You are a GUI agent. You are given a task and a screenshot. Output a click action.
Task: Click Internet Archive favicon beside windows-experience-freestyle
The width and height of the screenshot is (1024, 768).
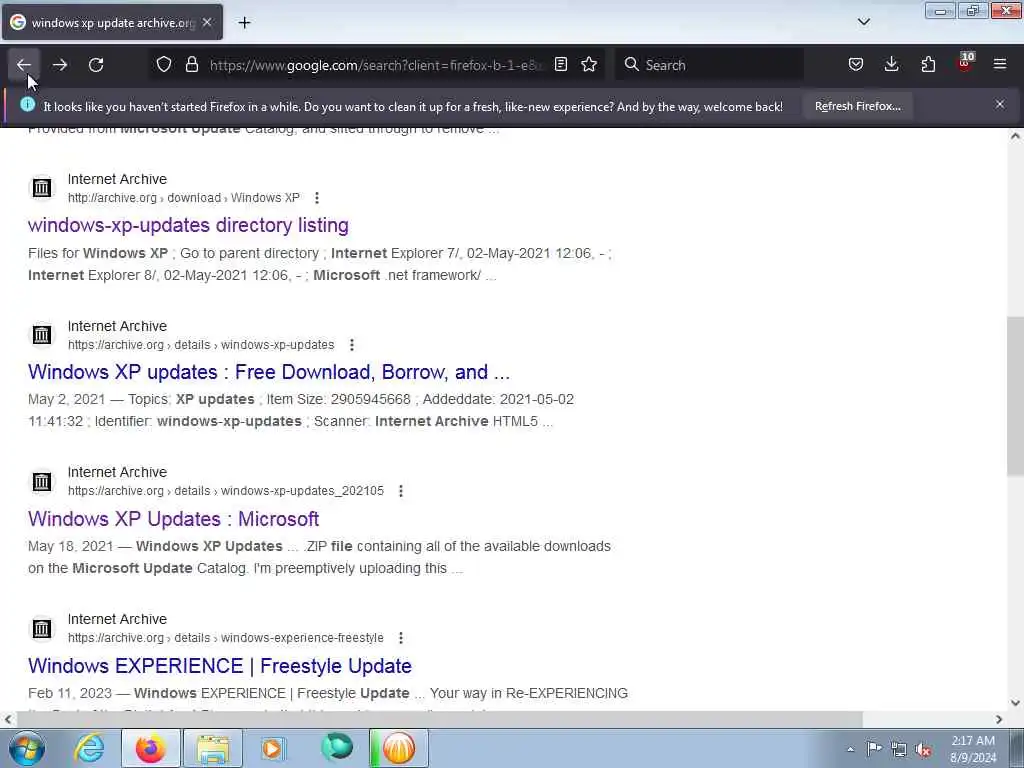click(x=42, y=629)
